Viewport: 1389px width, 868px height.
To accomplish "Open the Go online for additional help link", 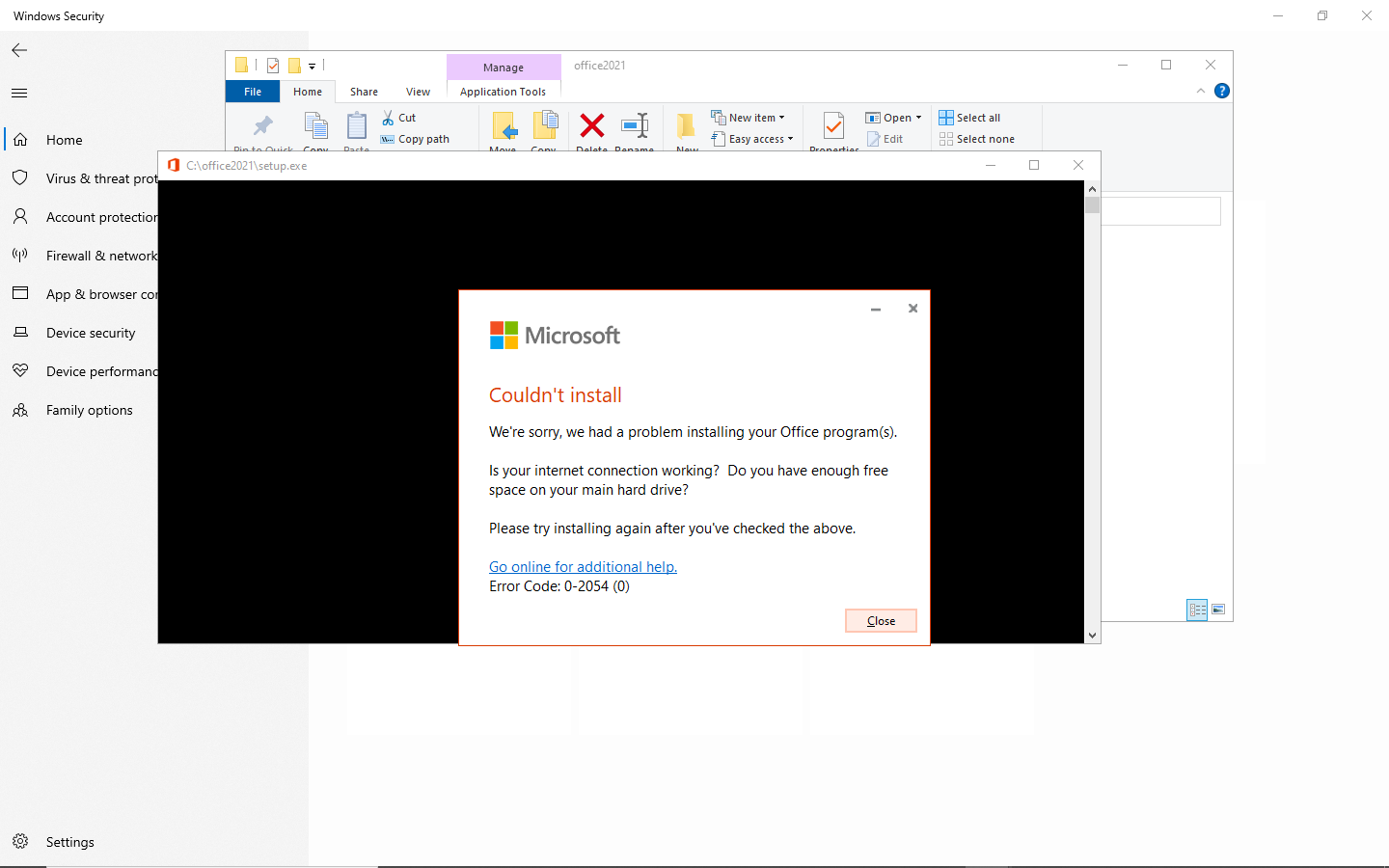I will point(583,567).
